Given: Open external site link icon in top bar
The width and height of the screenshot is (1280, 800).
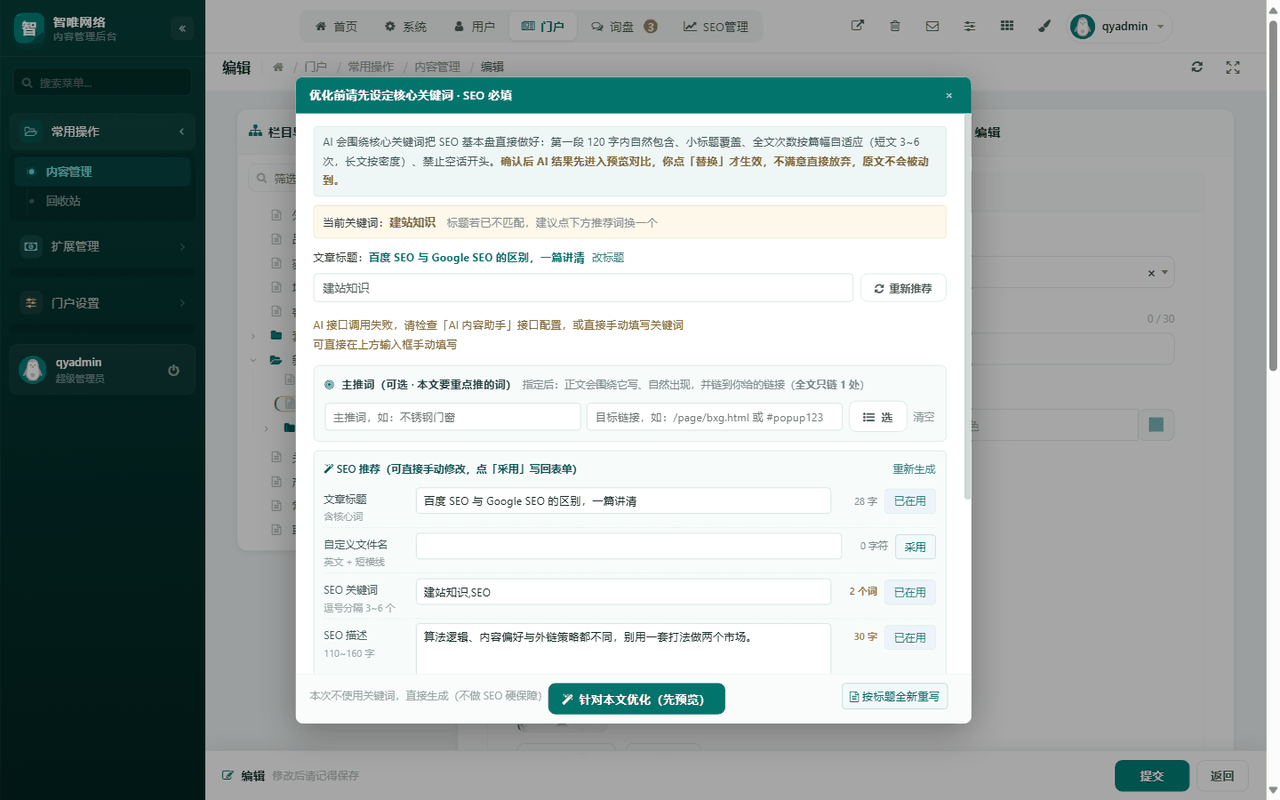Looking at the screenshot, I should coord(857,27).
